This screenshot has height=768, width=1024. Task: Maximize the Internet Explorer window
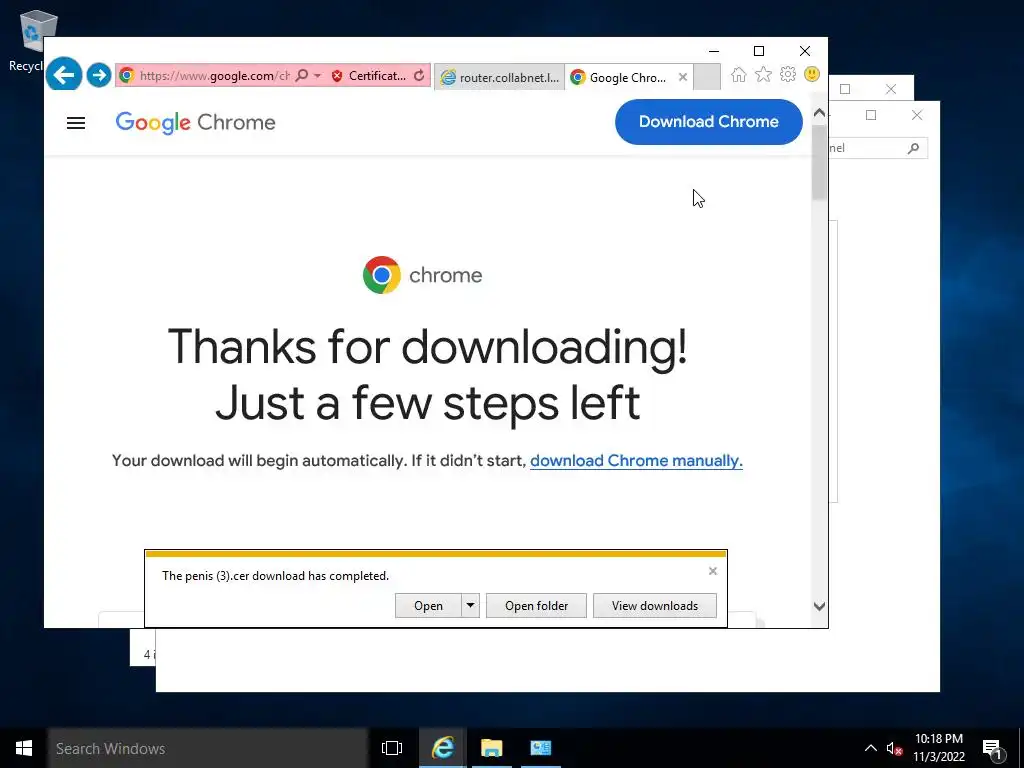[x=759, y=51]
